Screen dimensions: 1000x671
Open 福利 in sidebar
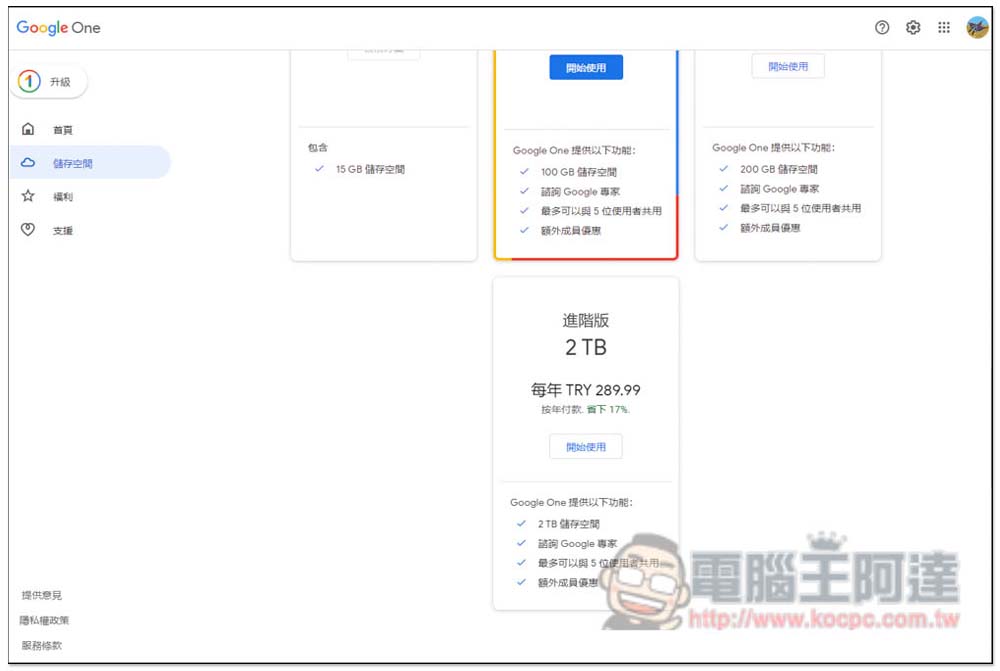(x=62, y=197)
